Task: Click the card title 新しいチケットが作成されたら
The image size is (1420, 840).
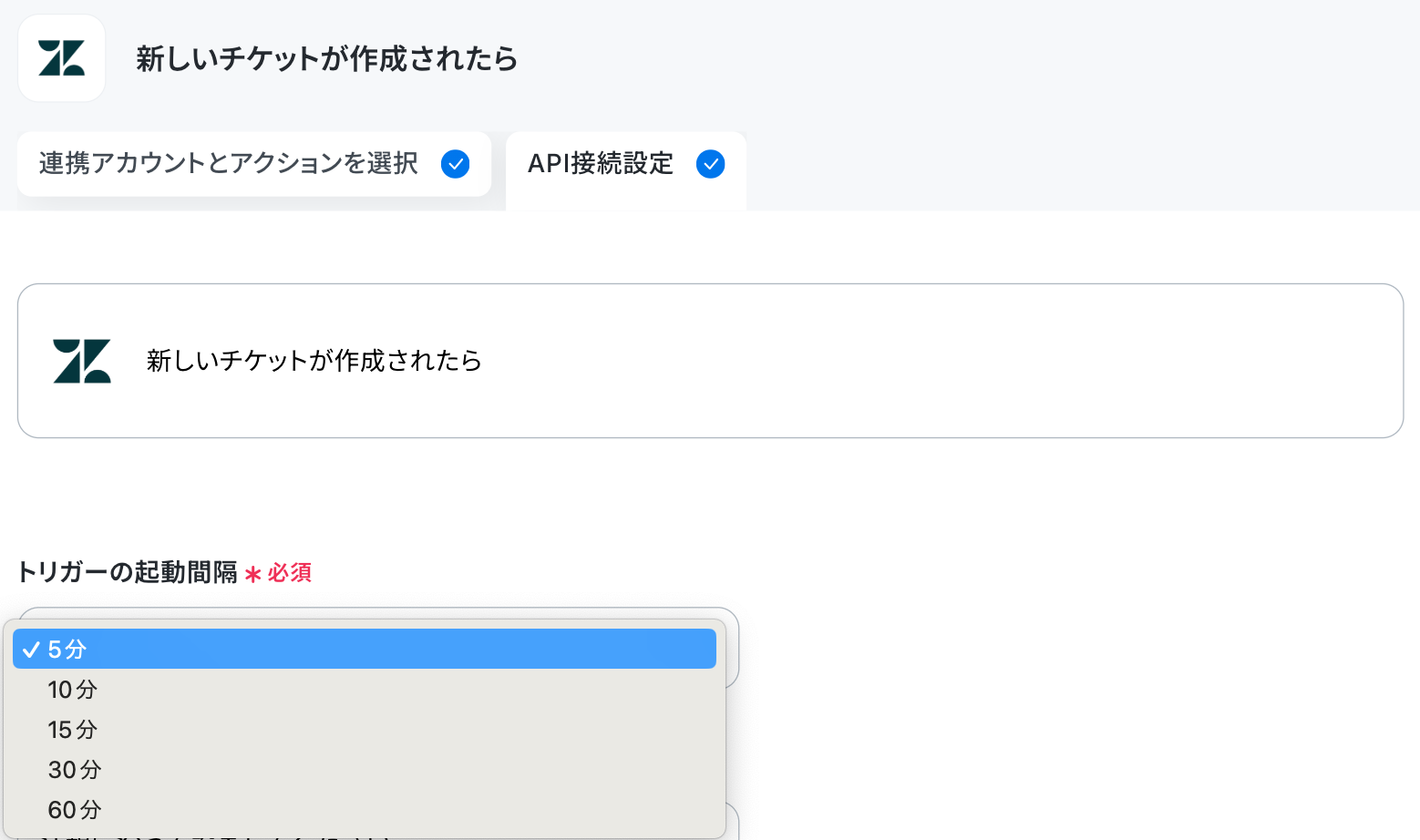Action: [x=314, y=361]
